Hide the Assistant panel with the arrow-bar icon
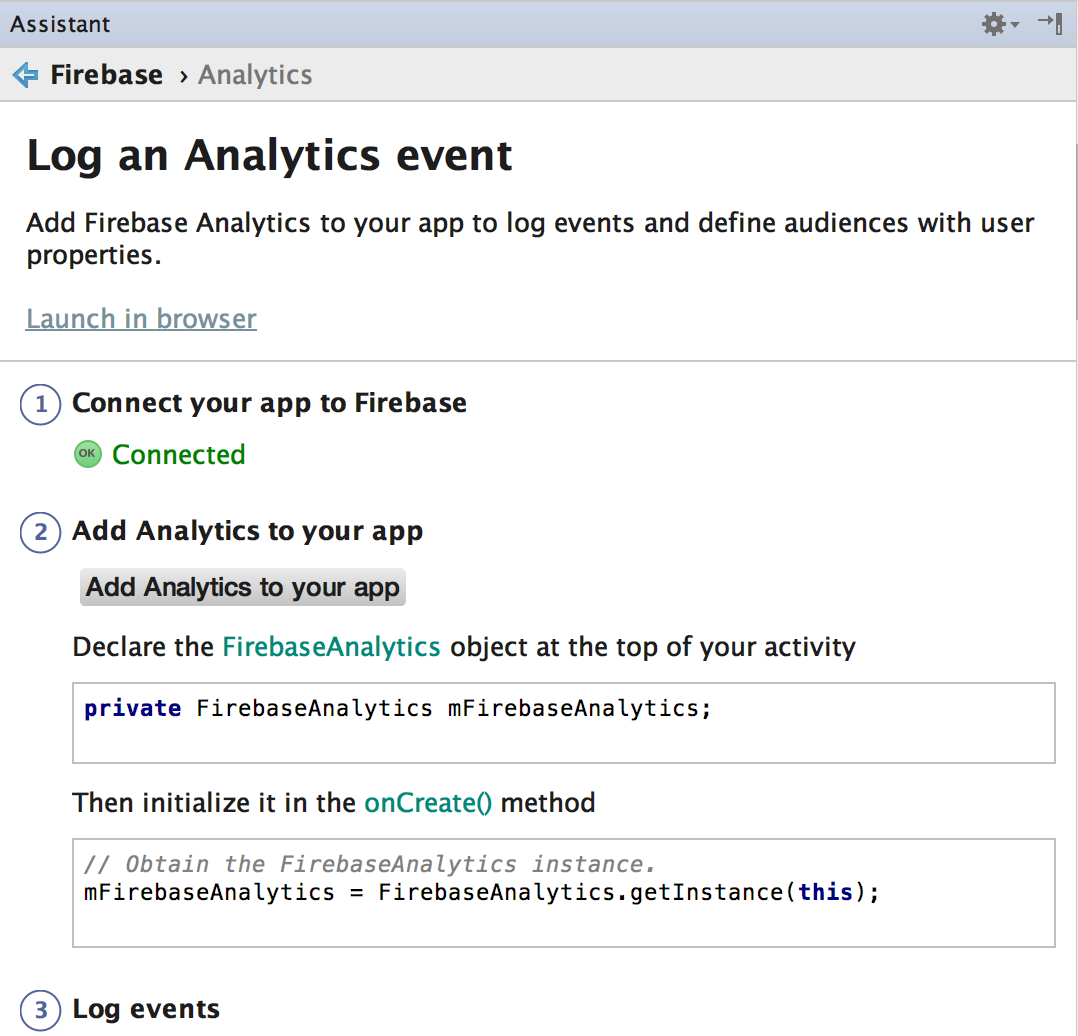Image resolution: width=1078 pixels, height=1036 pixels. [1050, 23]
